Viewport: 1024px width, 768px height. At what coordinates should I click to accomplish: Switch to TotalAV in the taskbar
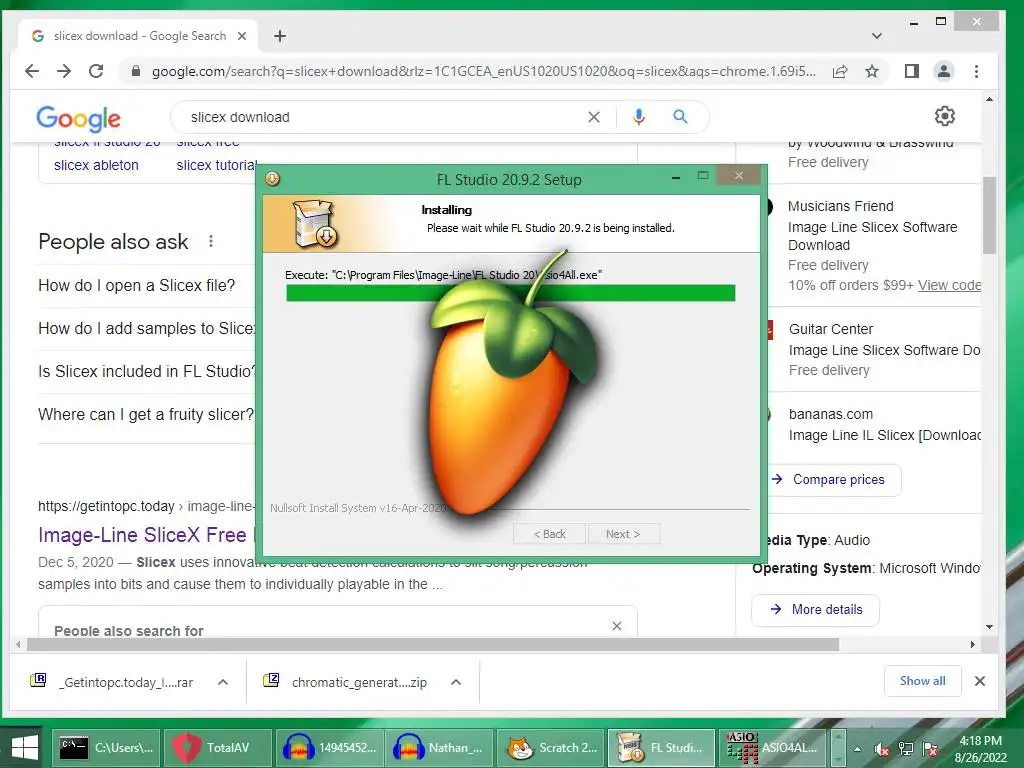tap(217, 748)
